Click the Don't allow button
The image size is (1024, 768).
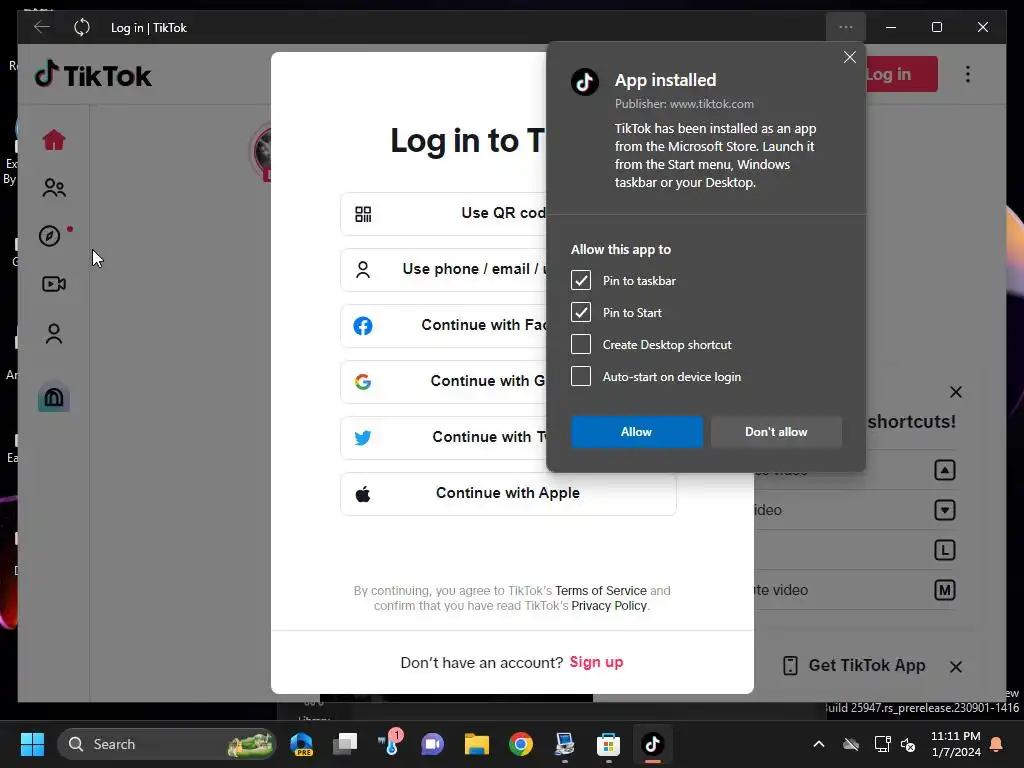[776, 432]
